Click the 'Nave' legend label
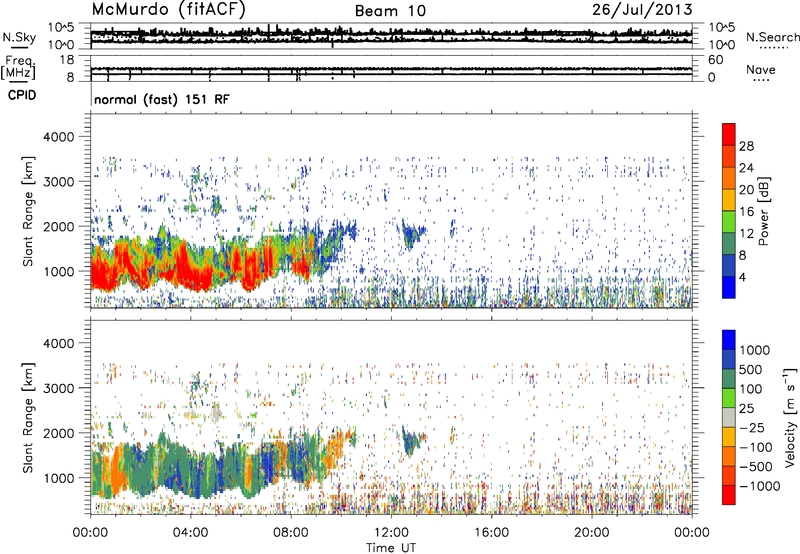800x554 pixels. pos(760,69)
